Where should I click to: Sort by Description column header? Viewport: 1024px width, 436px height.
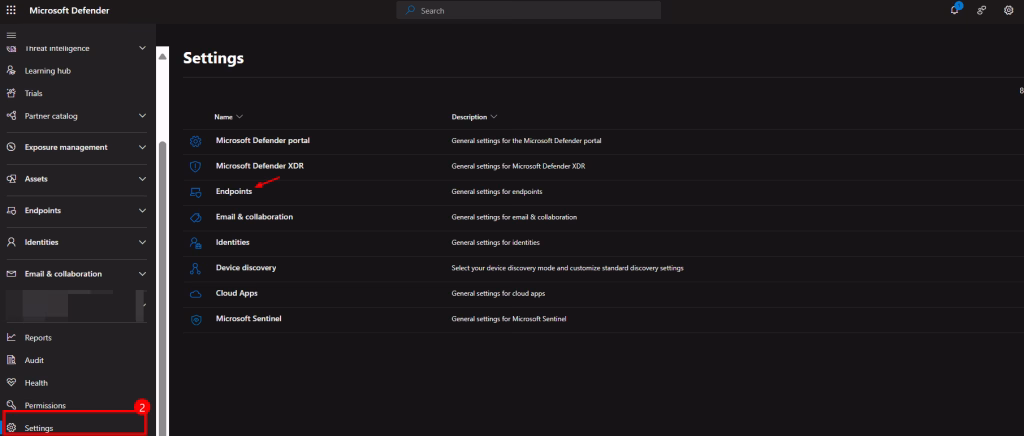click(x=474, y=117)
